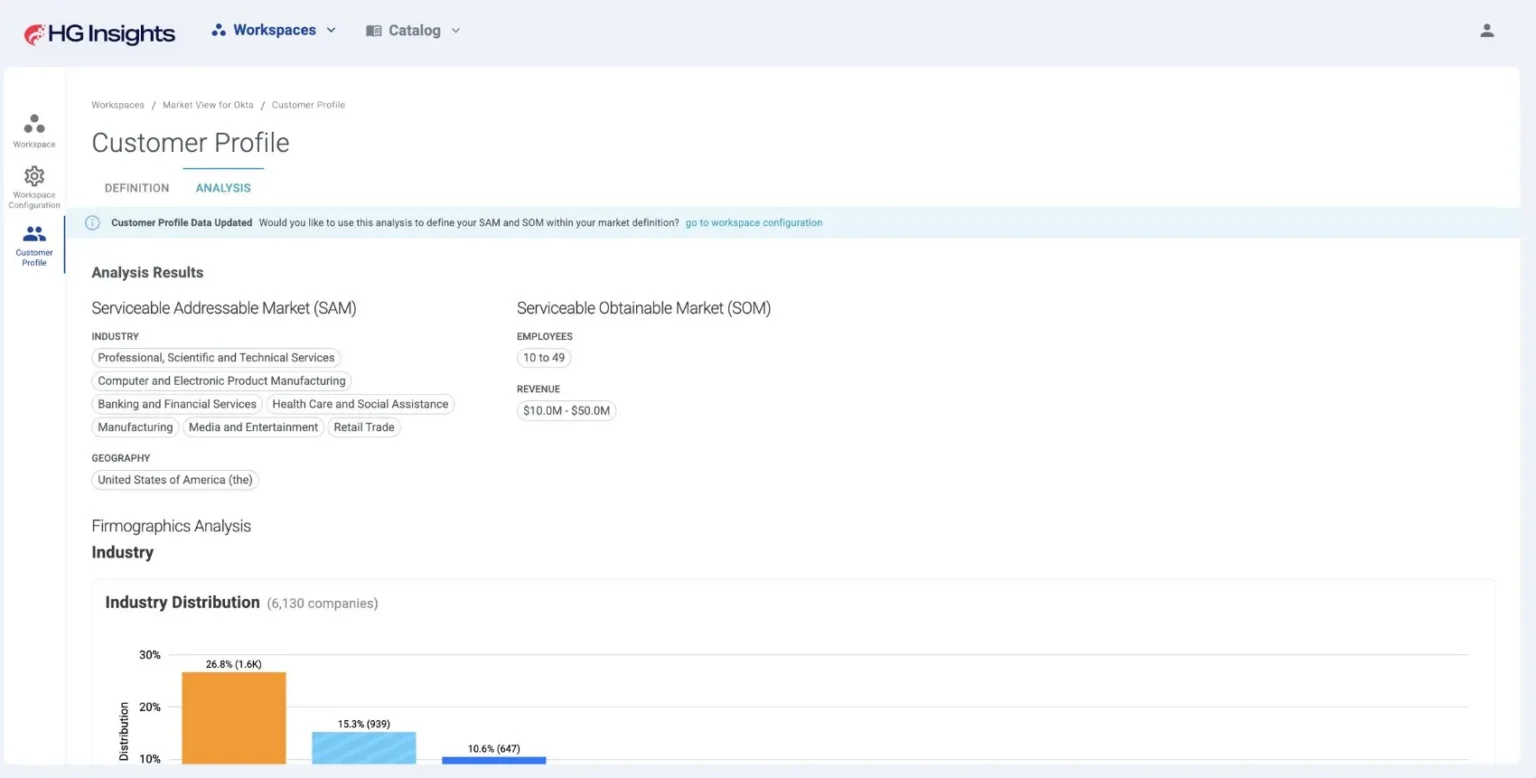Click the light blue 15.3% bar
The image size is (1536, 778).
[364, 748]
